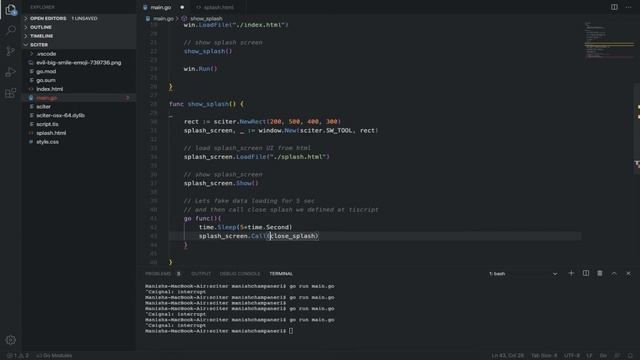640x360 pixels.
Task: Click show_splash in the breadcrumb
Action: 206,18
